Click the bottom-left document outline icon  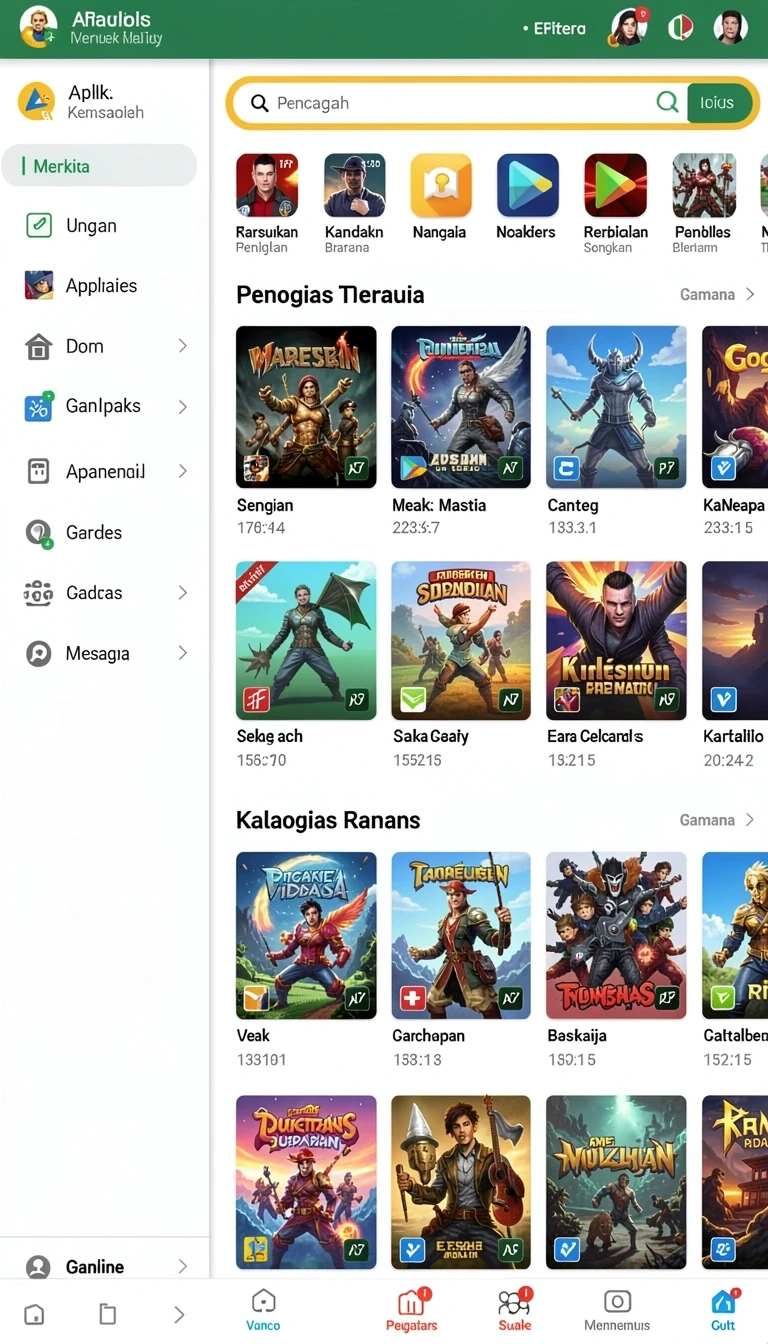[x=108, y=1314]
